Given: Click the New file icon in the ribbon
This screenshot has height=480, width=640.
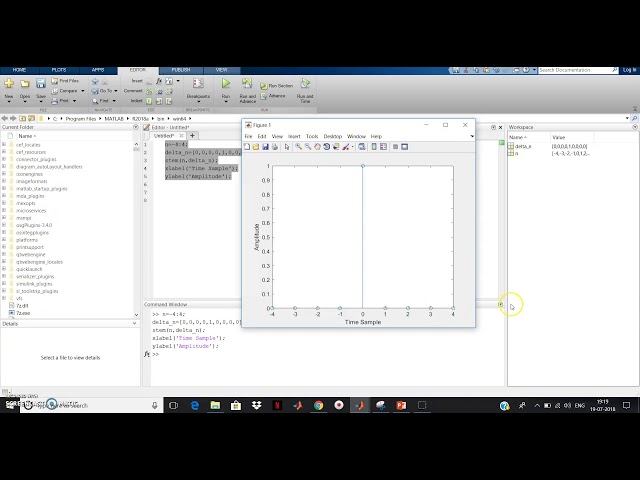Looking at the screenshot, I should [x=9, y=84].
